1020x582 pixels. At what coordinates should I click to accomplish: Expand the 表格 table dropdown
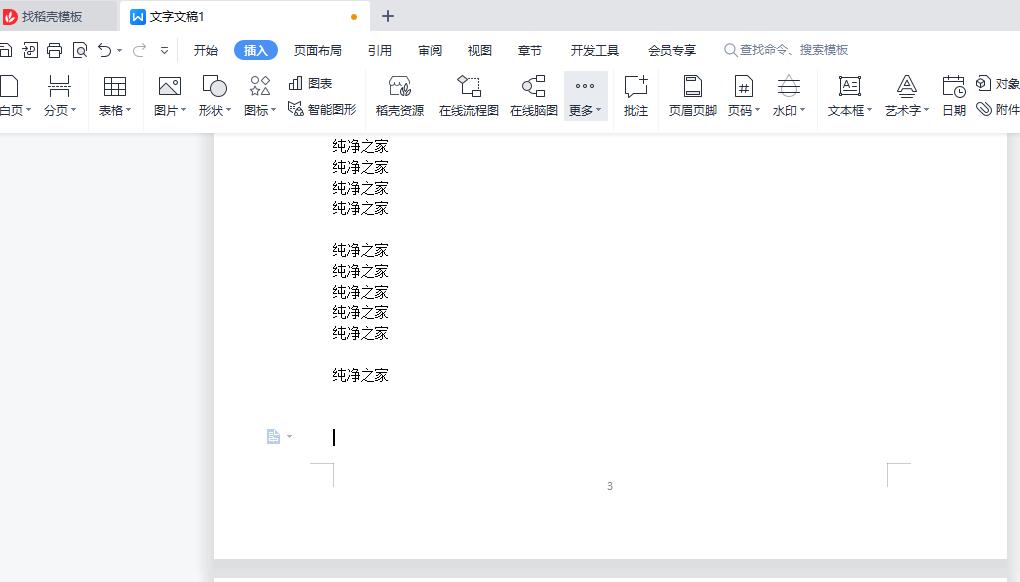(115, 110)
